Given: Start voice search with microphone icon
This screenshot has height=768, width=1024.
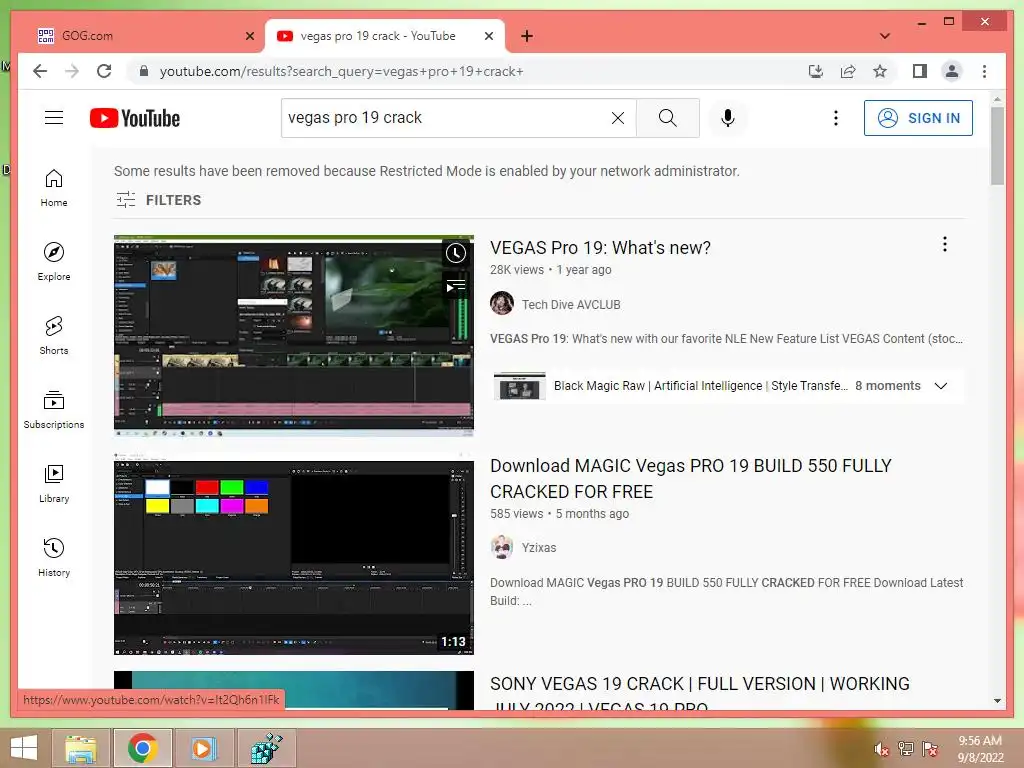Looking at the screenshot, I should (x=728, y=118).
